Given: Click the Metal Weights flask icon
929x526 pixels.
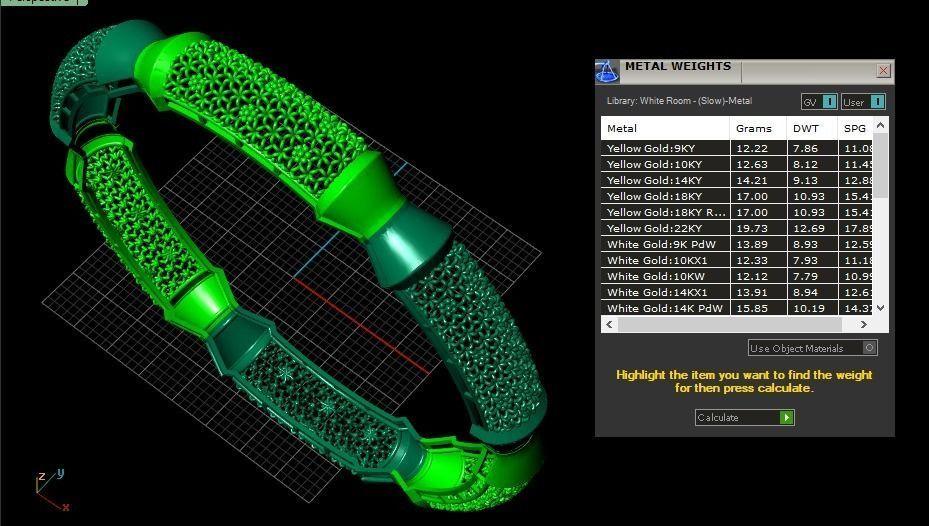Looking at the screenshot, I should (x=607, y=71).
